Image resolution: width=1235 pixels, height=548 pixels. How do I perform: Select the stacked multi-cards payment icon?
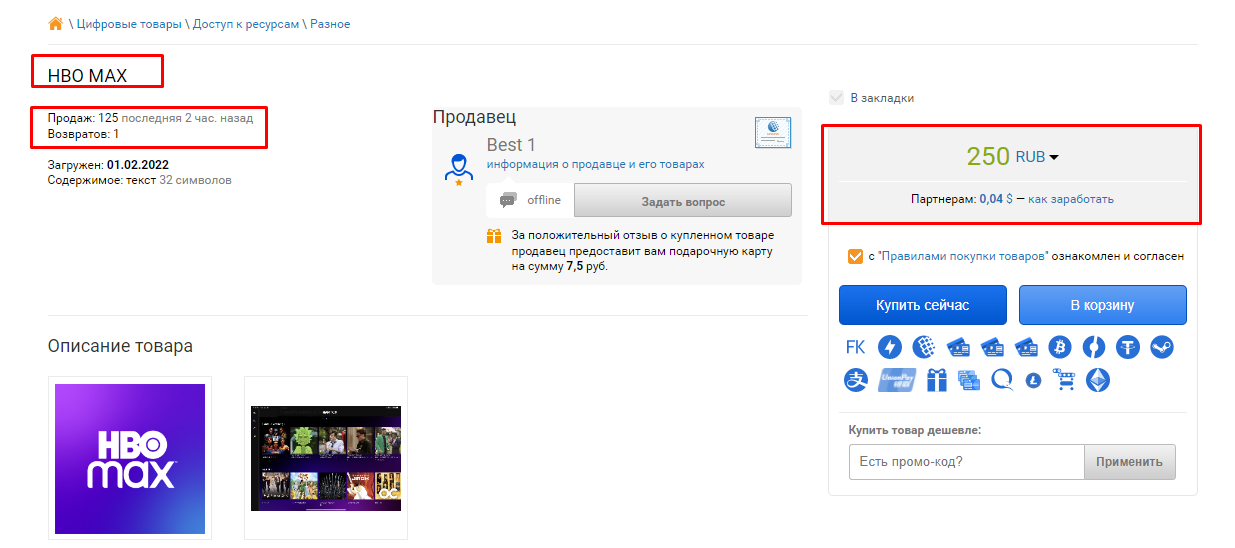tap(969, 380)
